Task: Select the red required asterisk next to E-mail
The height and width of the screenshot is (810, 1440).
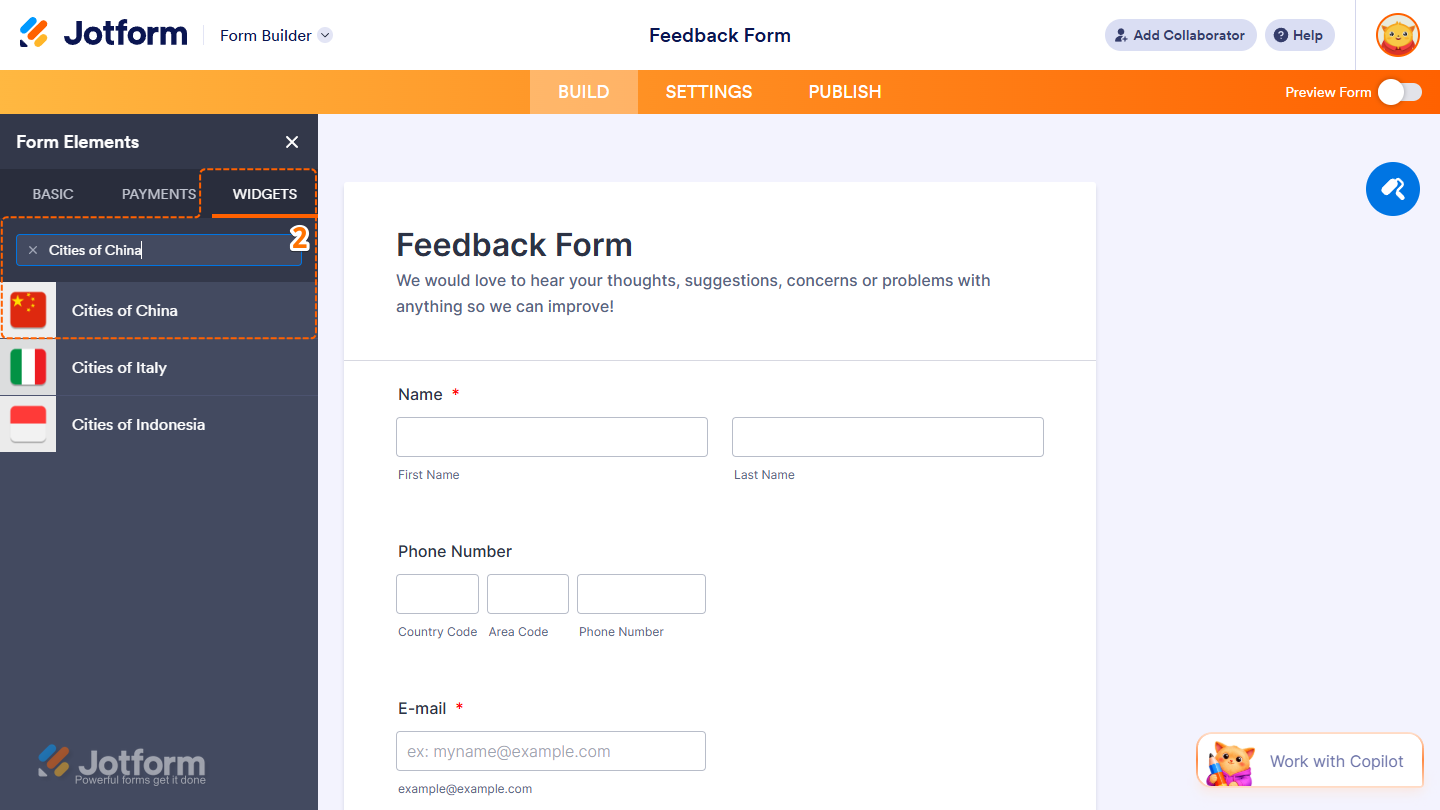Action: [x=459, y=707]
